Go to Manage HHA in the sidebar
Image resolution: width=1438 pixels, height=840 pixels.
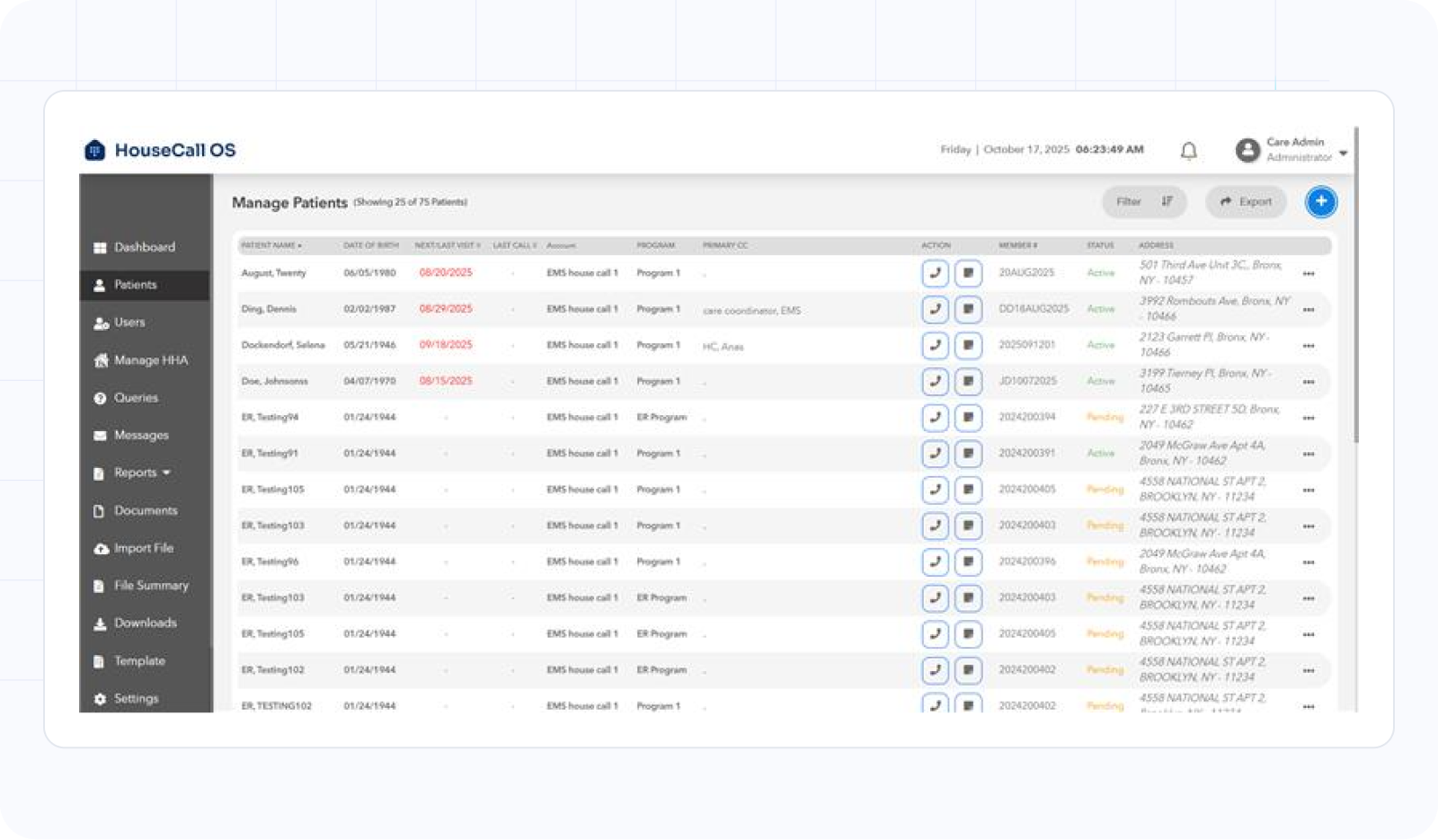click(150, 360)
